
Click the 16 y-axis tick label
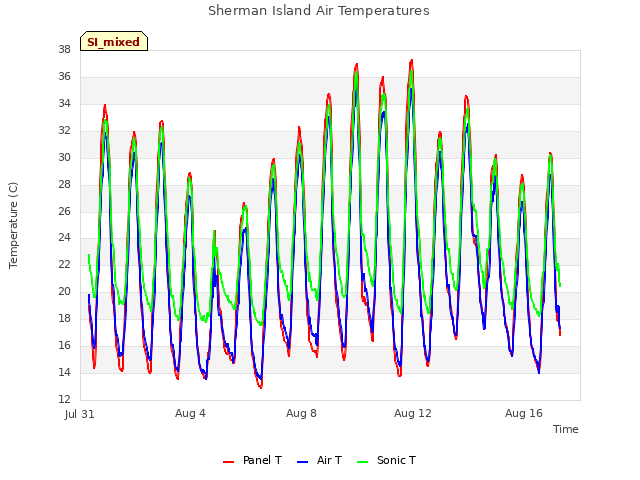[x=64, y=345]
